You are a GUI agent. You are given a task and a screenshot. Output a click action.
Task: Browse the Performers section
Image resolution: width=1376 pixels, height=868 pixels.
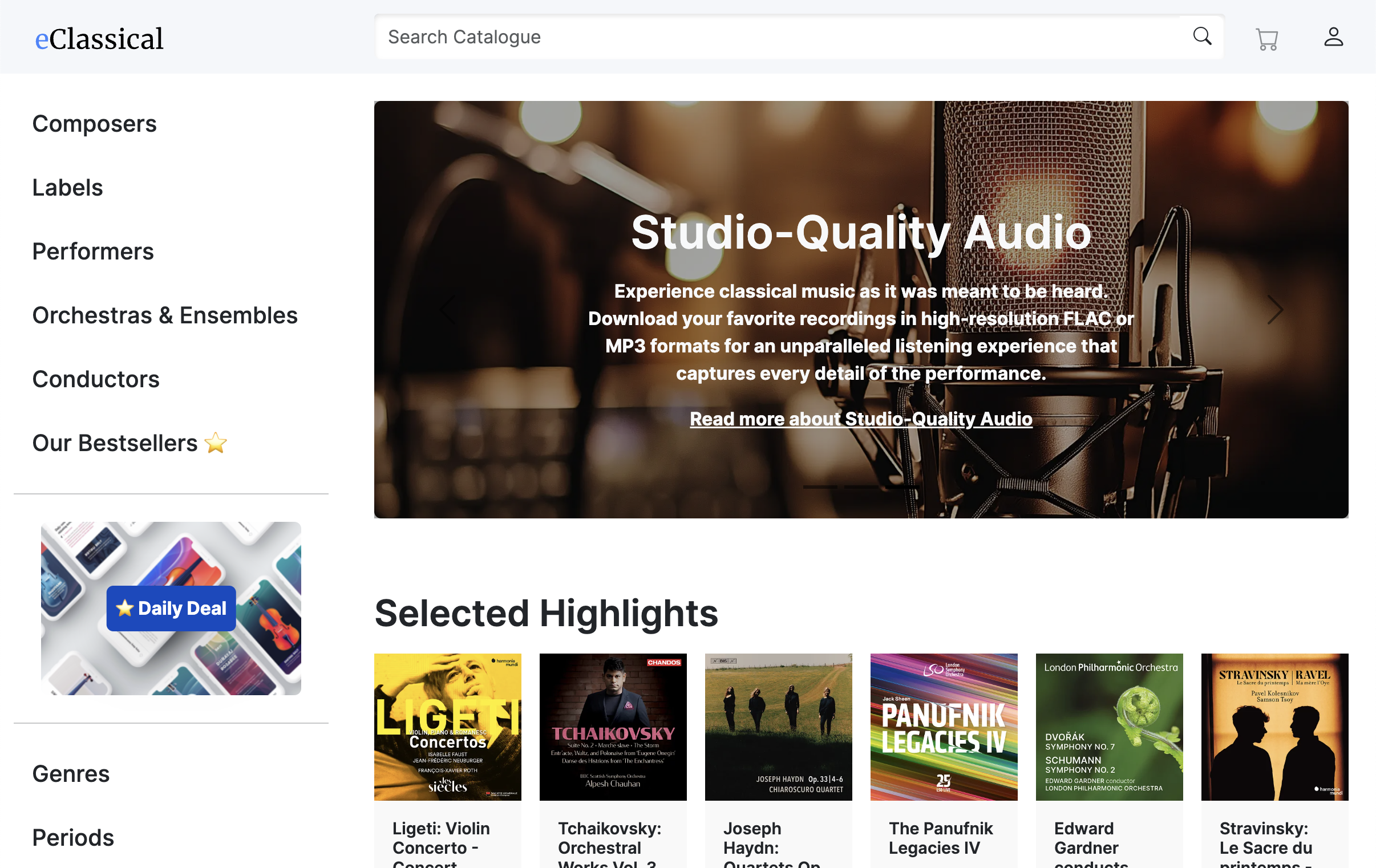pos(92,252)
